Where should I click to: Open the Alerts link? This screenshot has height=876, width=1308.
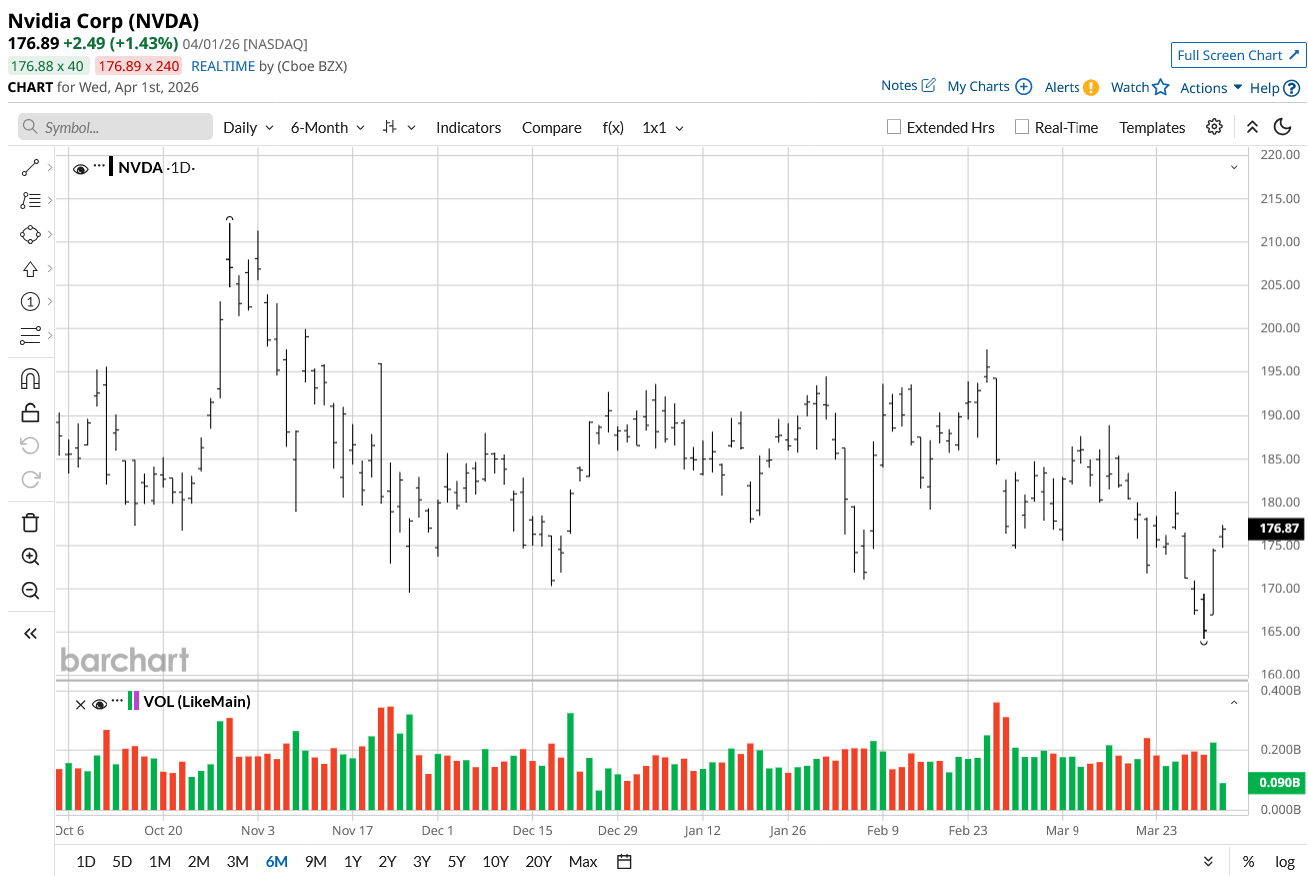[x=1072, y=87]
